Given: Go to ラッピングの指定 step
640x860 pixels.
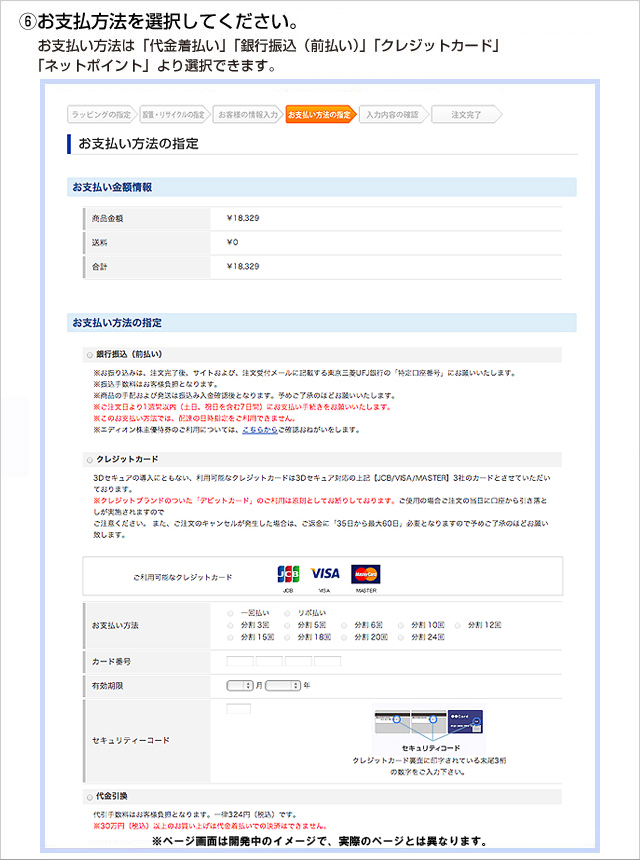Looking at the screenshot, I should pos(102,115).
